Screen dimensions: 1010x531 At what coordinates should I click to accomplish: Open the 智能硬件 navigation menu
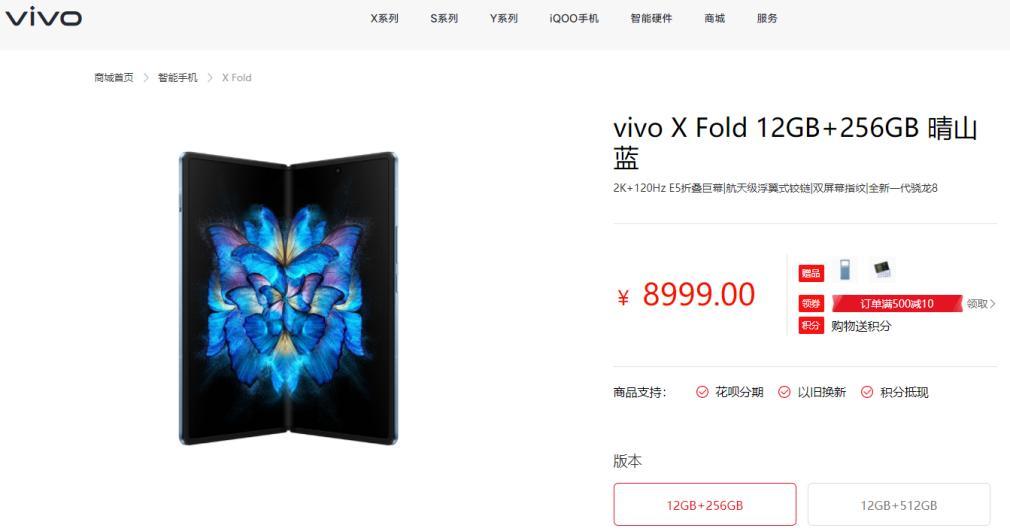coord(651,19)
